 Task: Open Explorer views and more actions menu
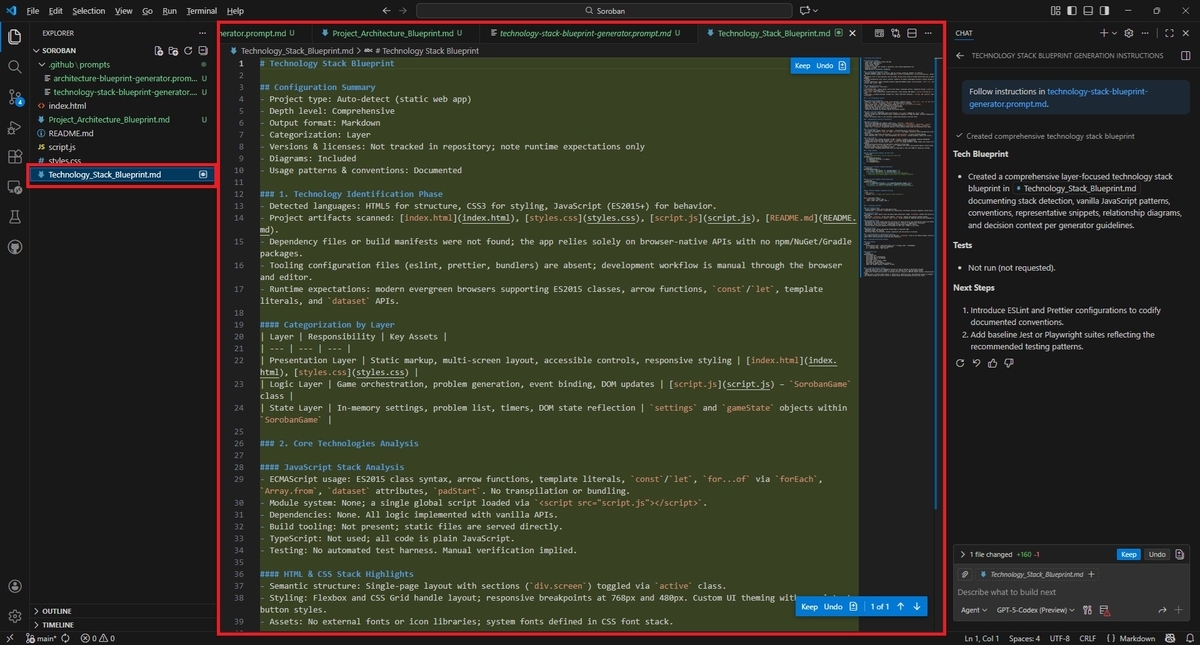point(202,33)
